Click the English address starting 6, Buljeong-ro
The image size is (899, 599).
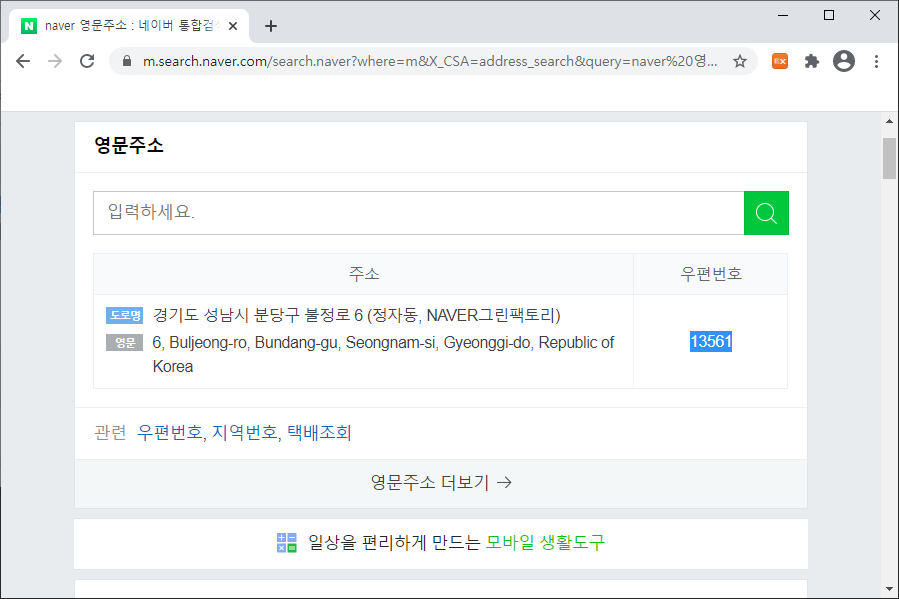(383, 354)
